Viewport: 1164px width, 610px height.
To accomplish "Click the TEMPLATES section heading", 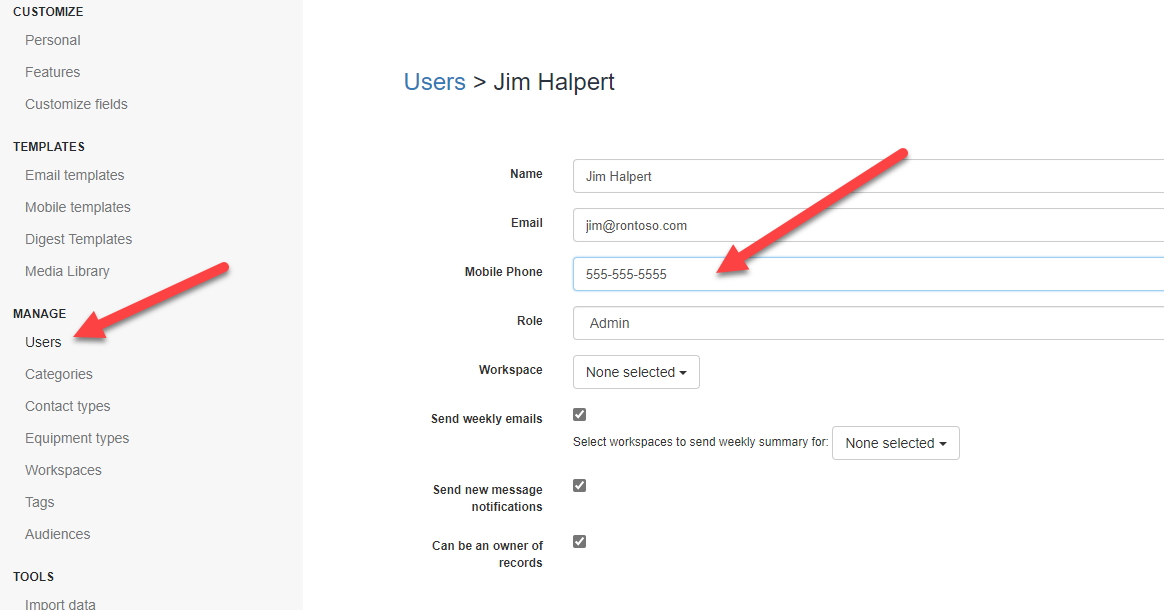I will click(49, 147).
